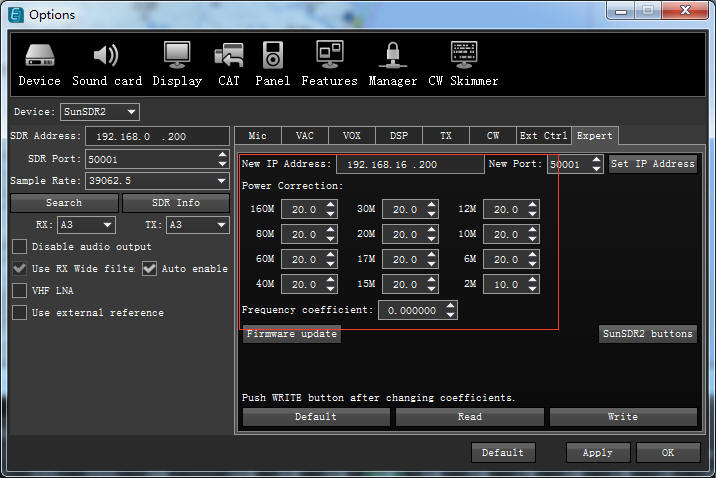Viewport: 716px width, 478px height.
Task: Switch to the TX tab
Action: click(446, 136)
